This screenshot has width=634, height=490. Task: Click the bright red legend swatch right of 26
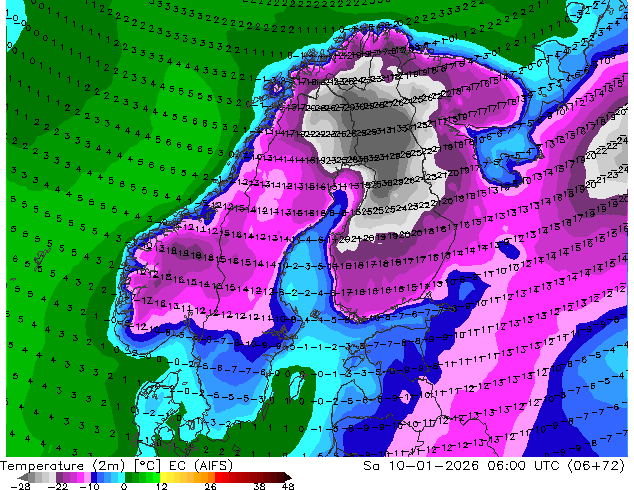point(218,477)
